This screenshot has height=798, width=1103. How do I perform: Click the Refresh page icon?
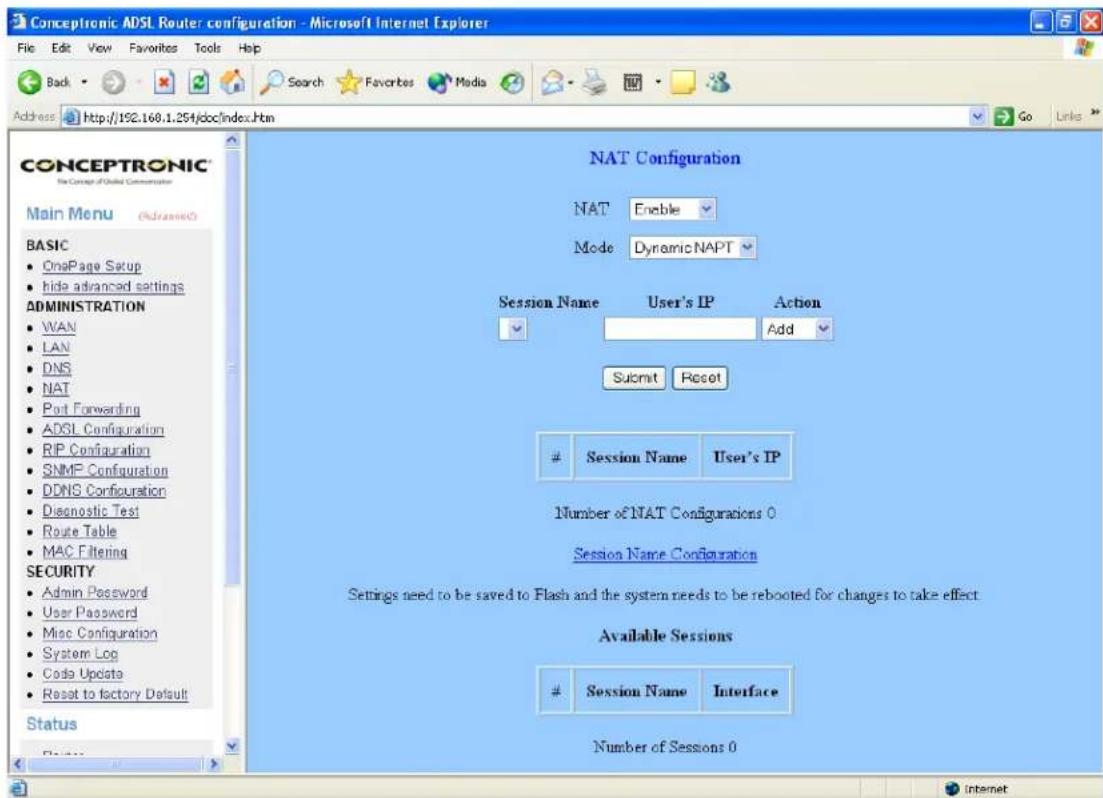coord(199,82)
